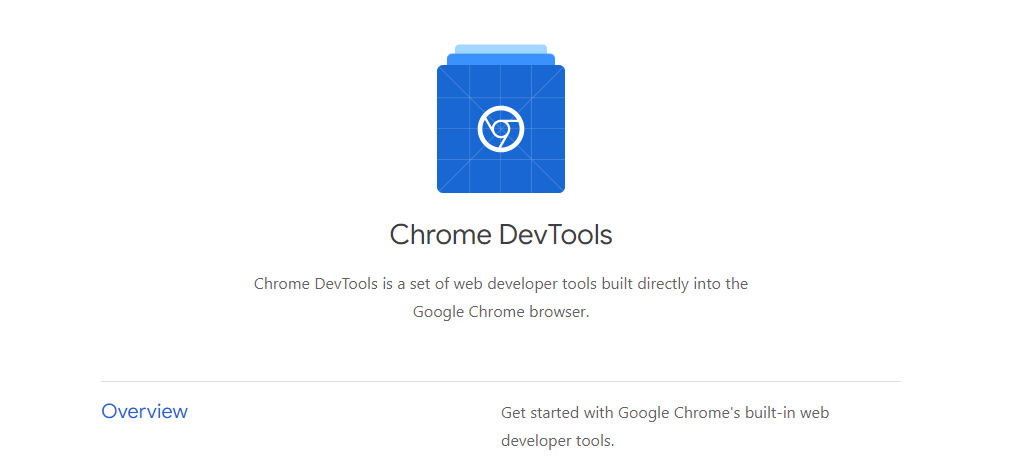Click the 'Get started with Google Chrome's' text

coord(665,427)
